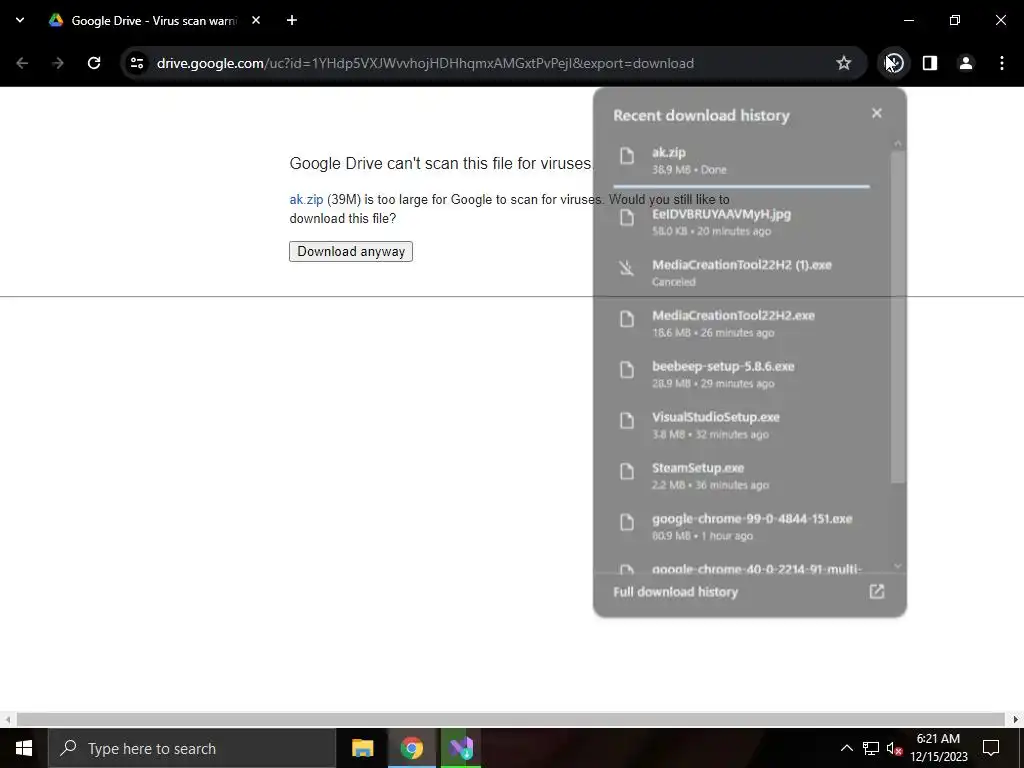This screenshot has height=768, width=1024.
Task: Open Visual Studio Installer taskbar icon
Action: click(461, 748)
